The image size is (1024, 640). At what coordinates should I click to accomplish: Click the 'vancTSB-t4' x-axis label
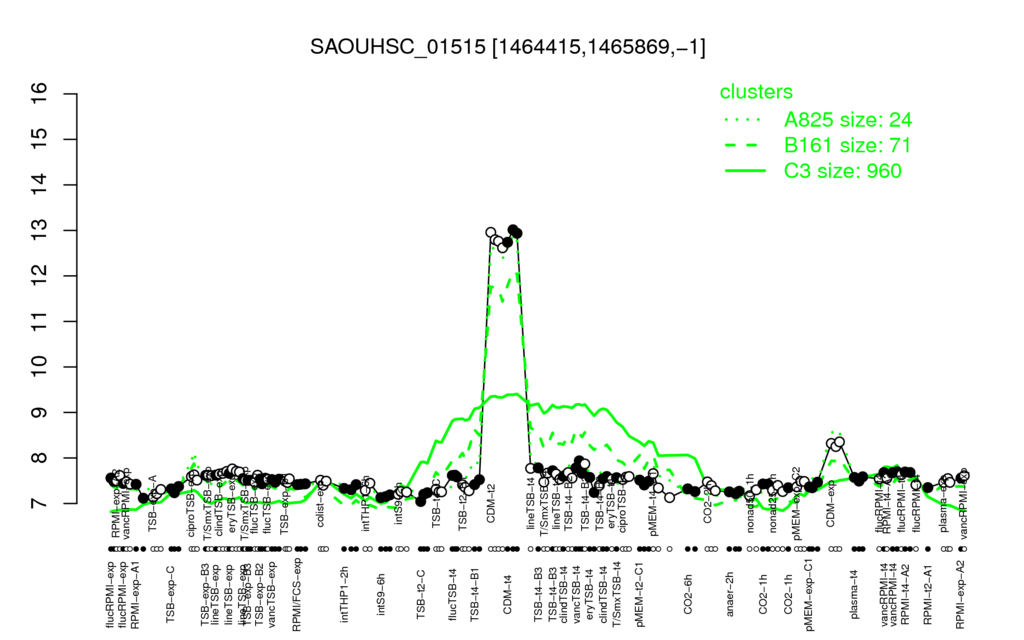(x=577, y=594)
